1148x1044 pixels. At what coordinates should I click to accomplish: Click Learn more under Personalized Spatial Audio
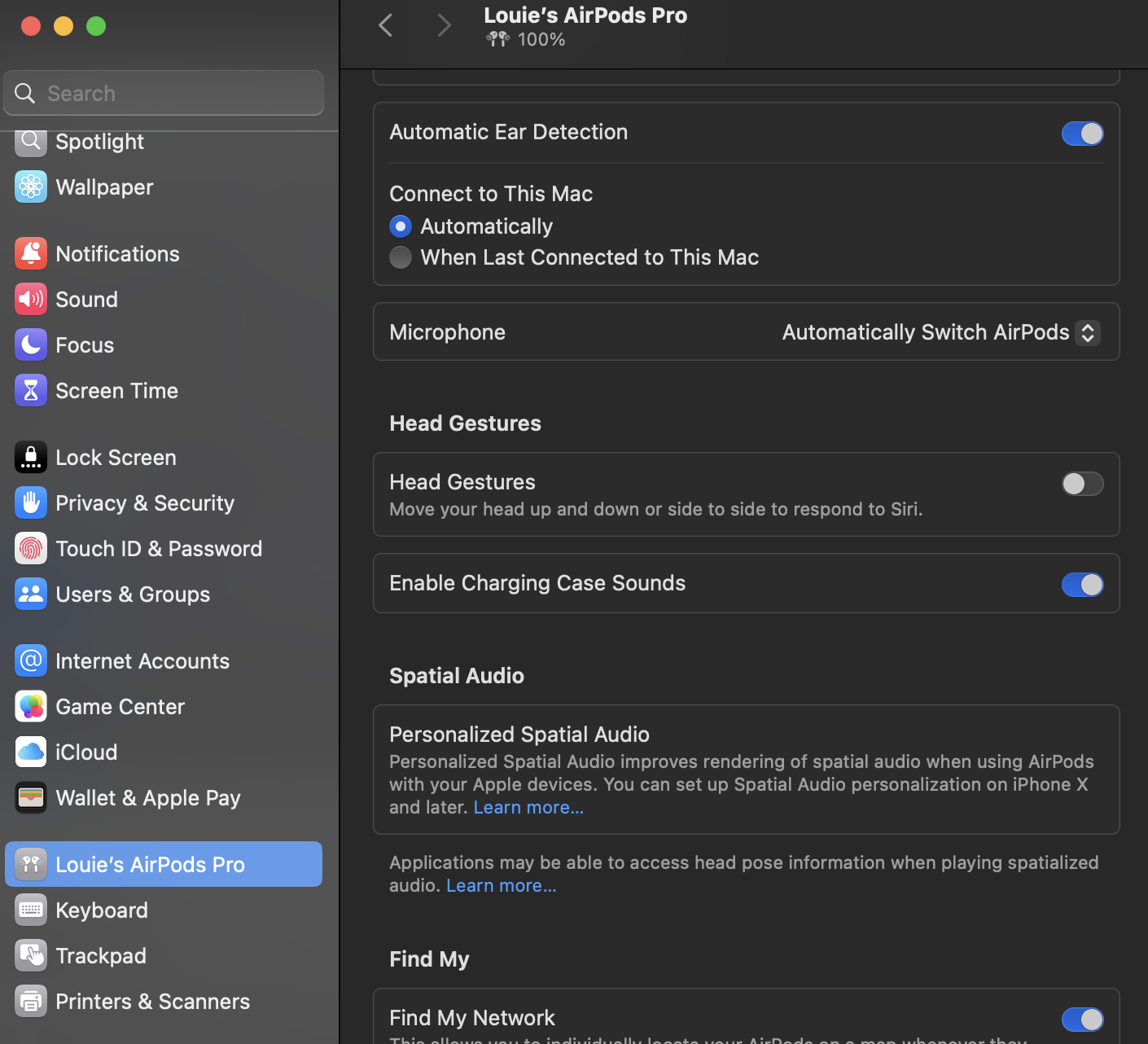[528, 808]
